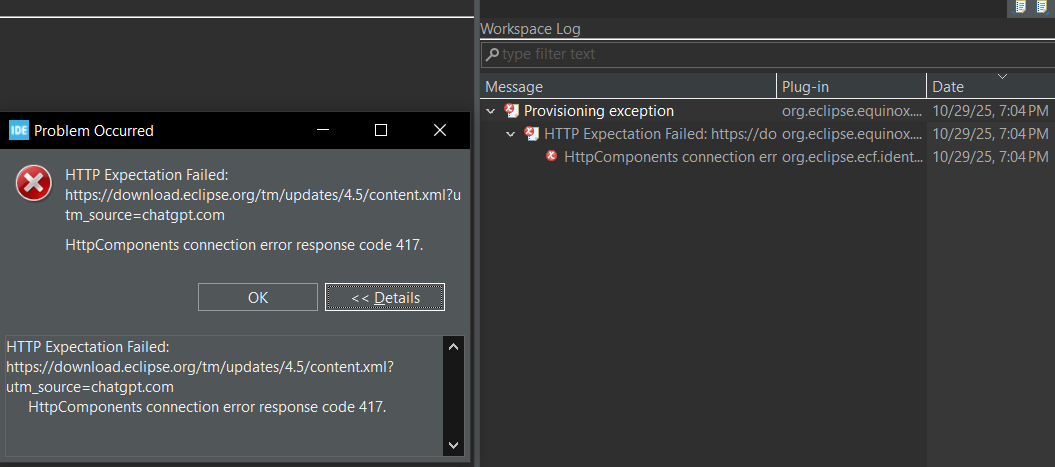Click the scroll down arrow in details box
1055x467 pixels.
pos(453,444)
